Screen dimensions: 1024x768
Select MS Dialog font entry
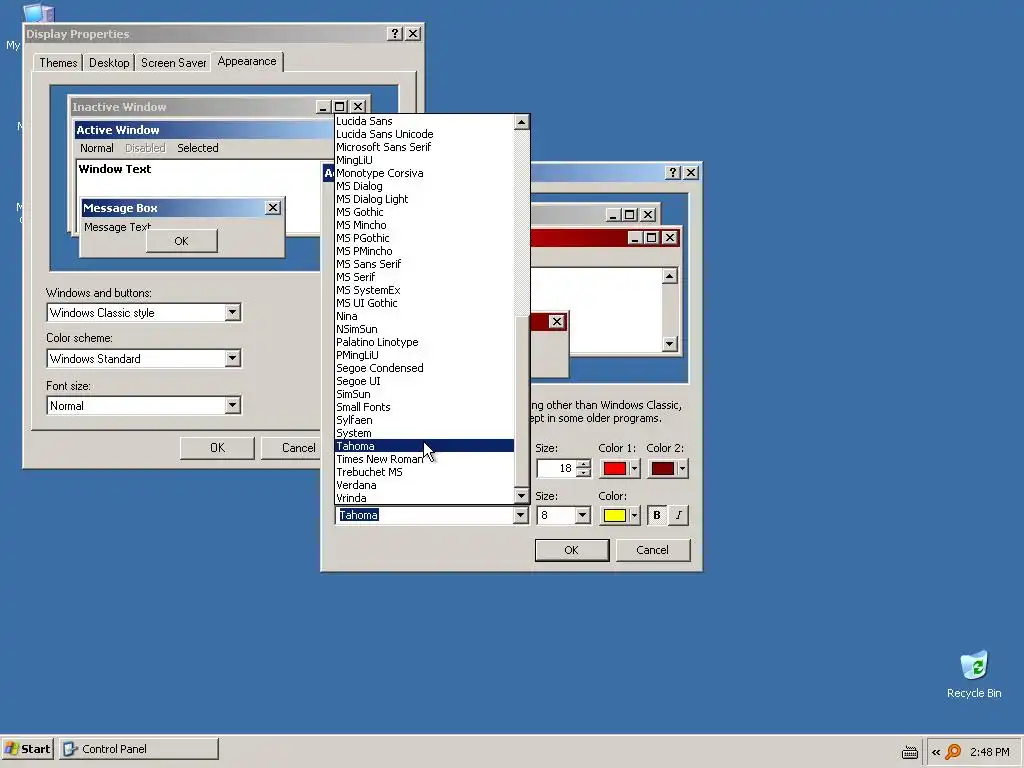click(424, 186)
